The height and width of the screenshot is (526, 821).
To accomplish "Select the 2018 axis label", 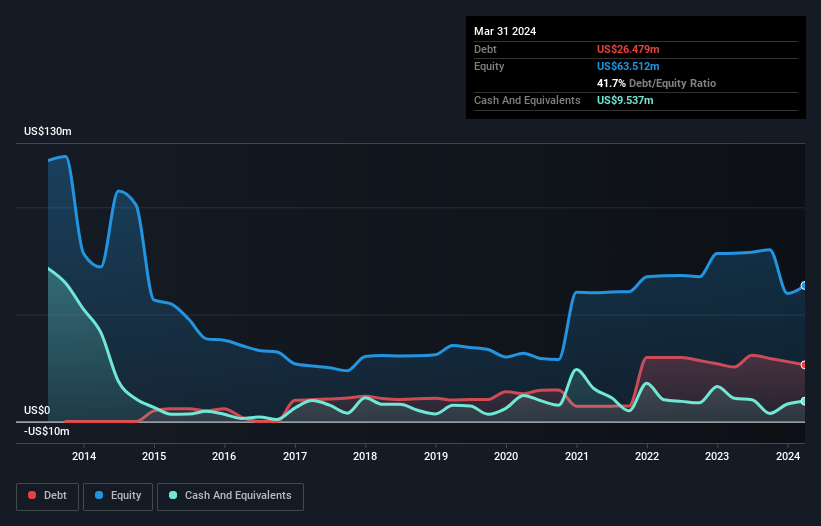I will [365, 456].
